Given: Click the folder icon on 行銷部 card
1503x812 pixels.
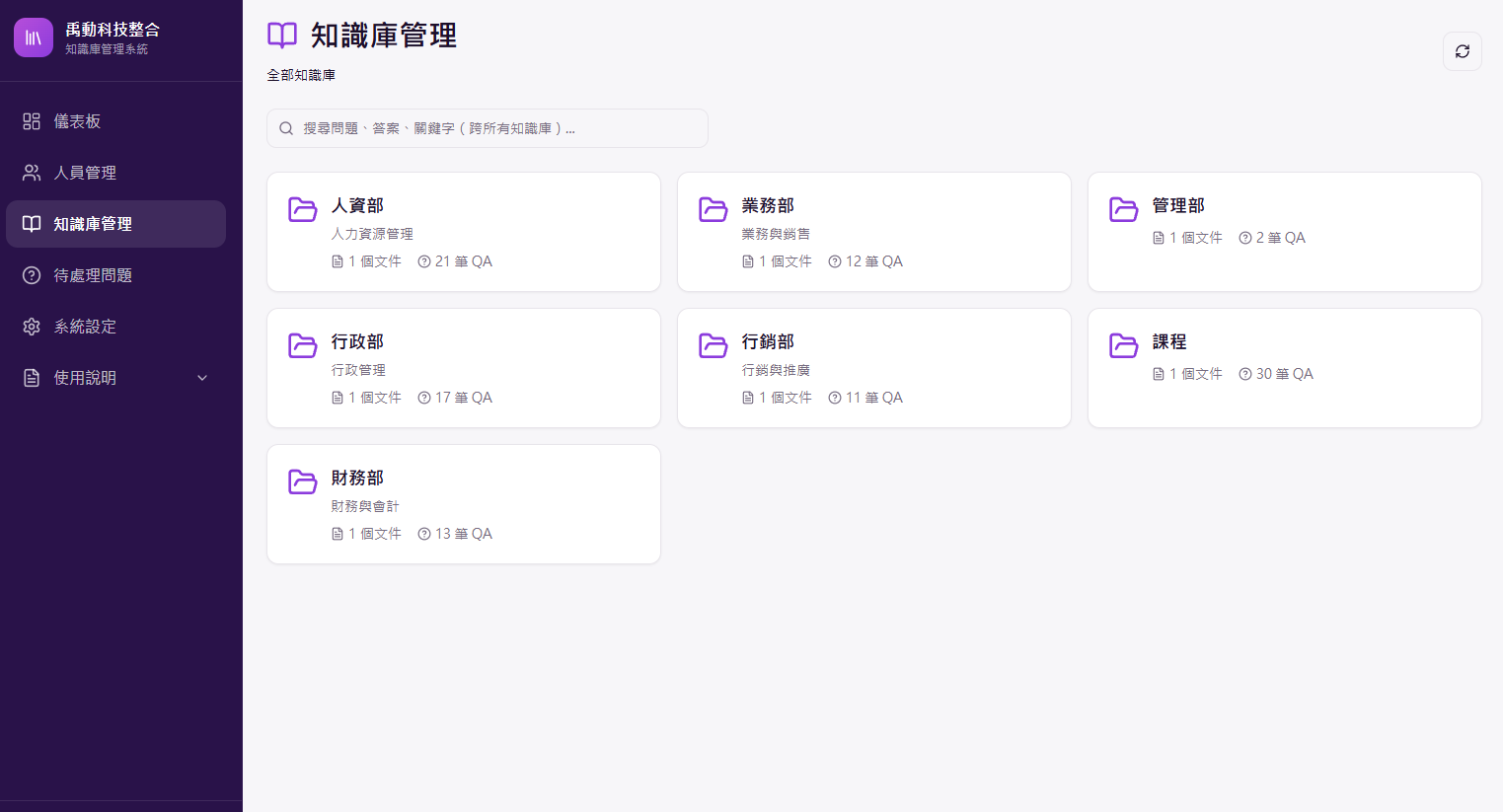Looking at the screenshot, I should click(713, 345).
